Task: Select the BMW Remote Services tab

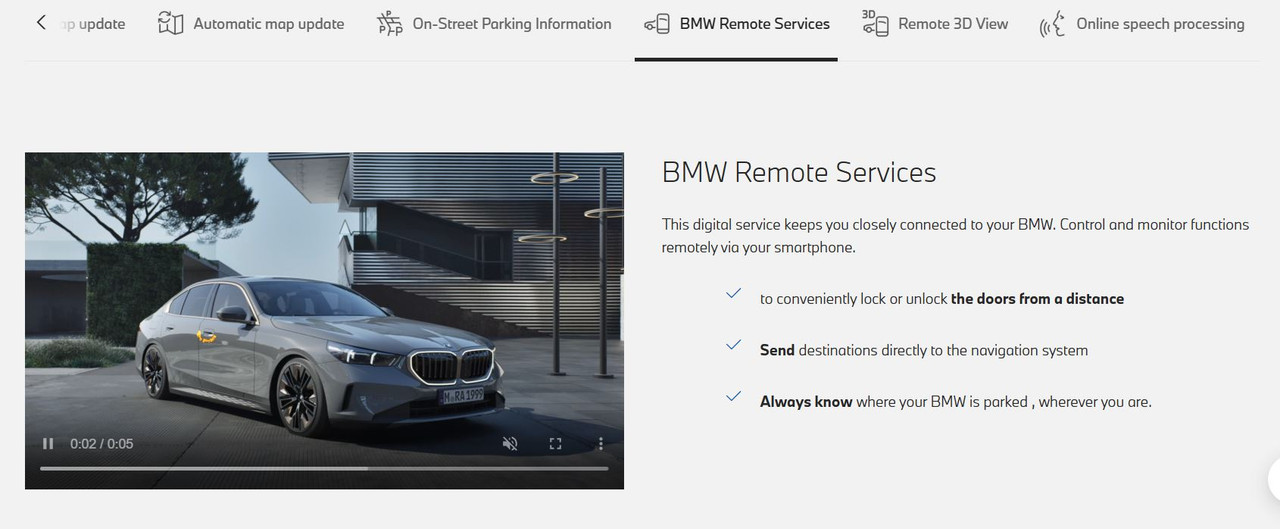Action: (736, 24)
